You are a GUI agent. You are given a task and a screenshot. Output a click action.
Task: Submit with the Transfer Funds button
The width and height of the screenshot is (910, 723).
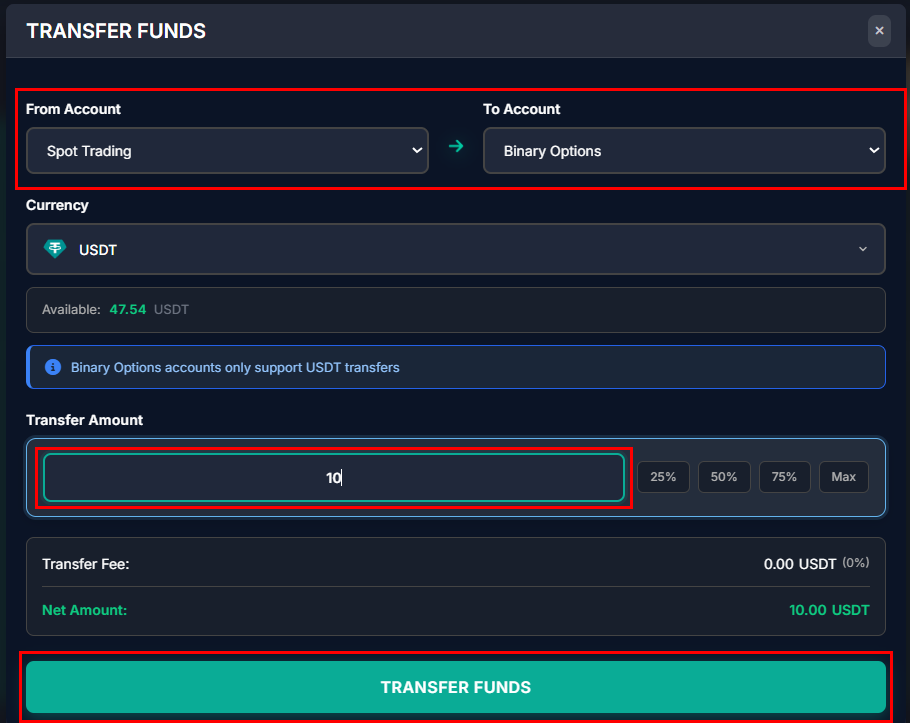[x=455, y=687]
